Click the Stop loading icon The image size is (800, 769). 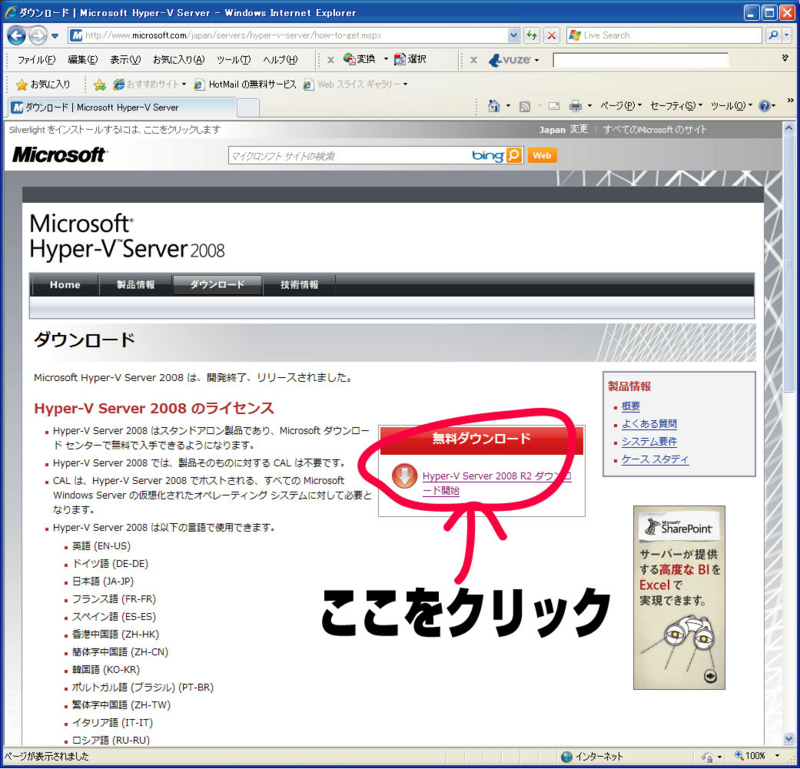(552, 35)
